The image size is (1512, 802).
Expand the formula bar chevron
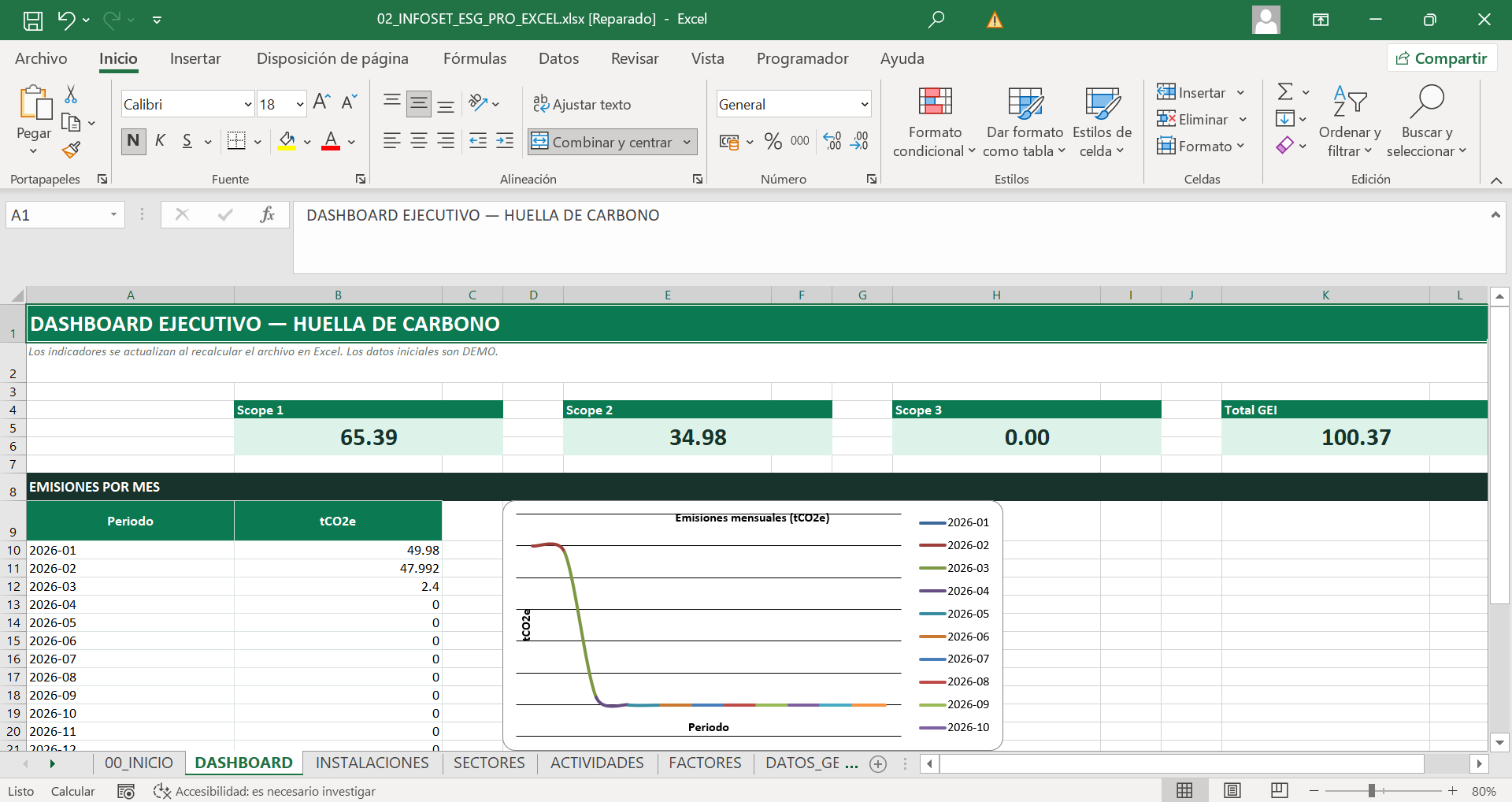click(x=1495, y=214)
